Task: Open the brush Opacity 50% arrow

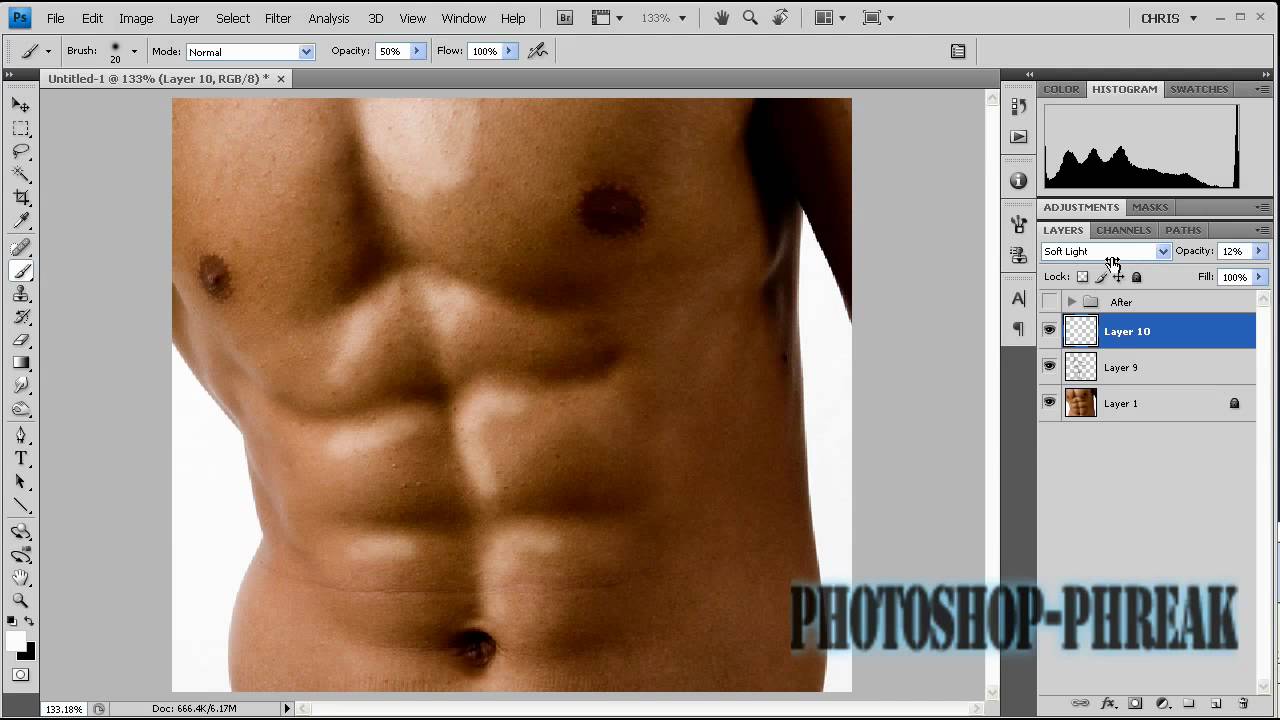Action: point(417,51)
